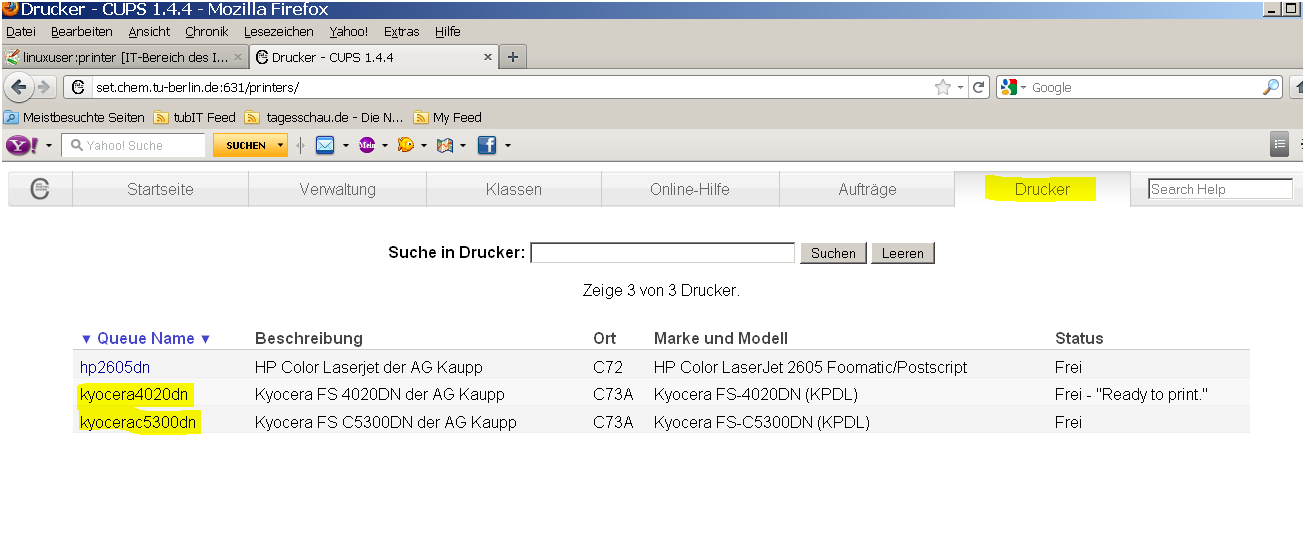Image resolution: width=1305 pixels, height=541 pixels.
Task: Click the site identity icon in address bar
Action: (x=79, y=87)
